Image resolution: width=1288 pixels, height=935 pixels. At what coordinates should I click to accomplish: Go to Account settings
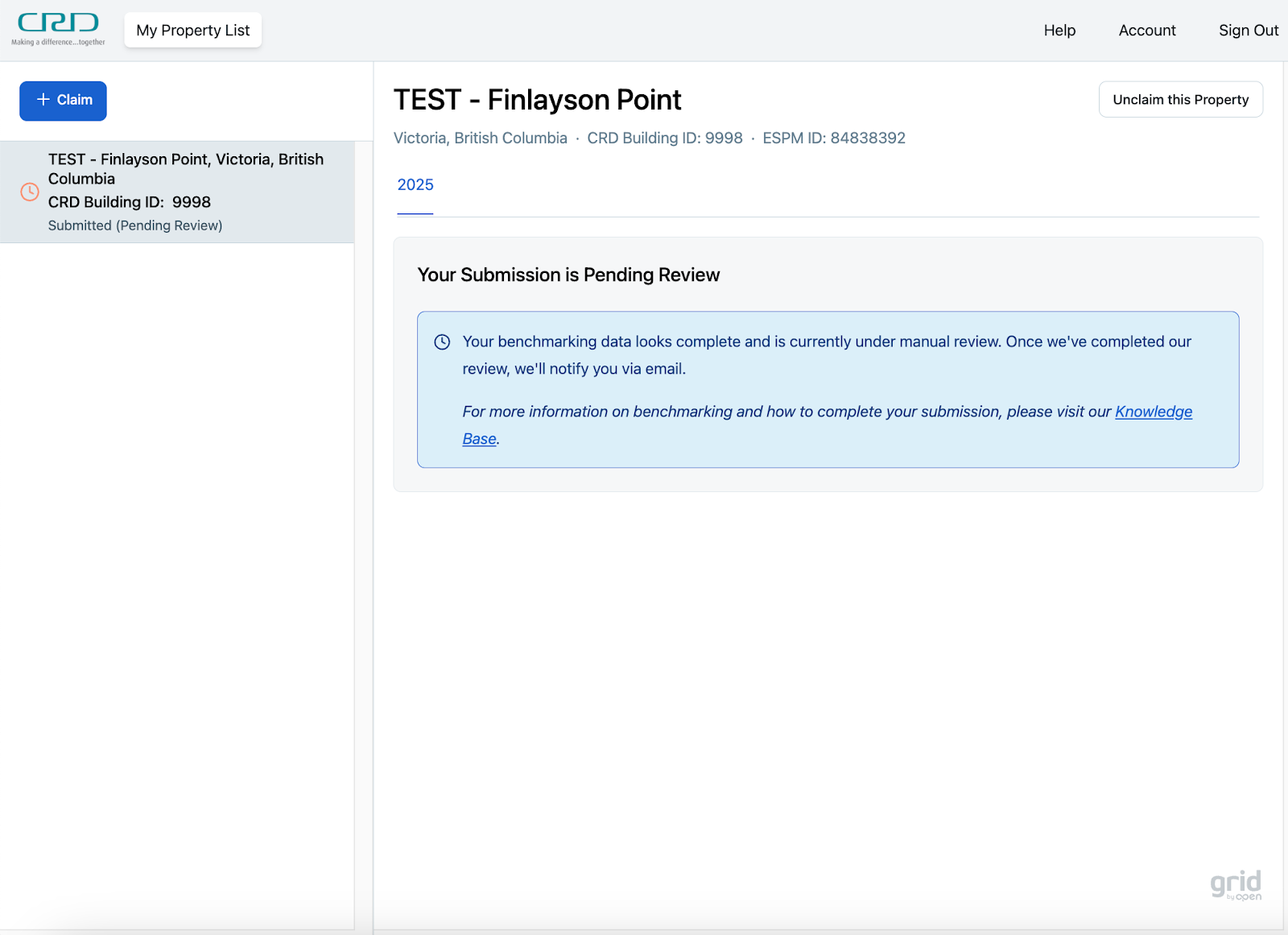coord(1147,31)
